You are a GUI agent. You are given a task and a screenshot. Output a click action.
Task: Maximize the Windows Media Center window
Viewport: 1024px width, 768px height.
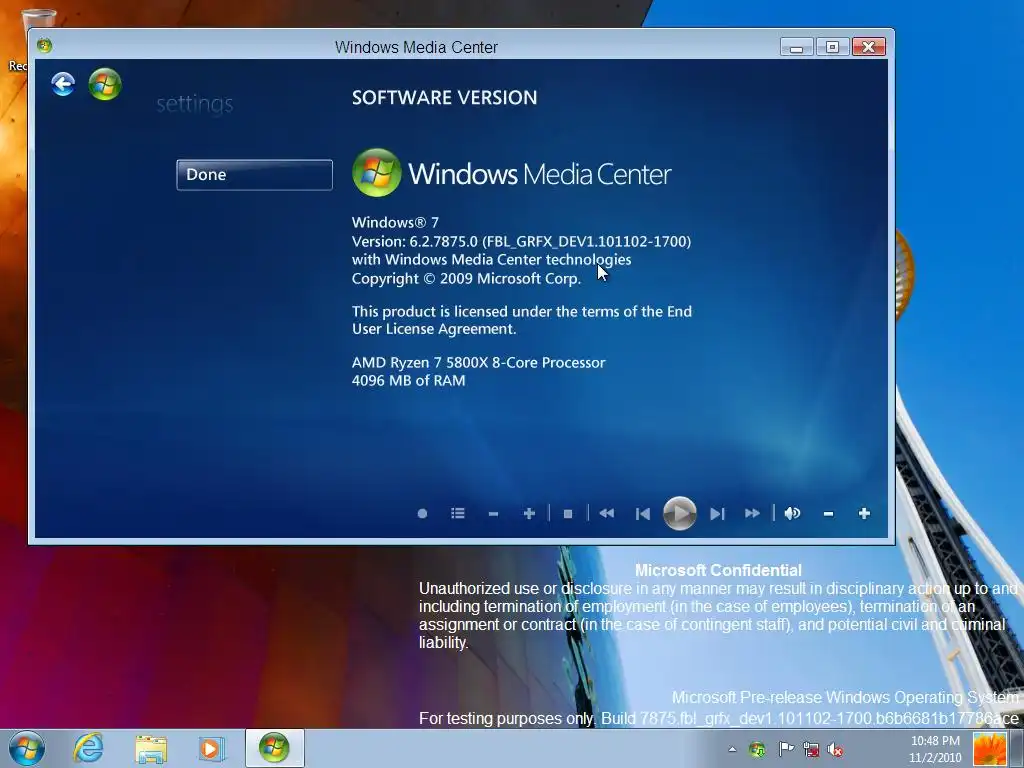tap(832, 47)
